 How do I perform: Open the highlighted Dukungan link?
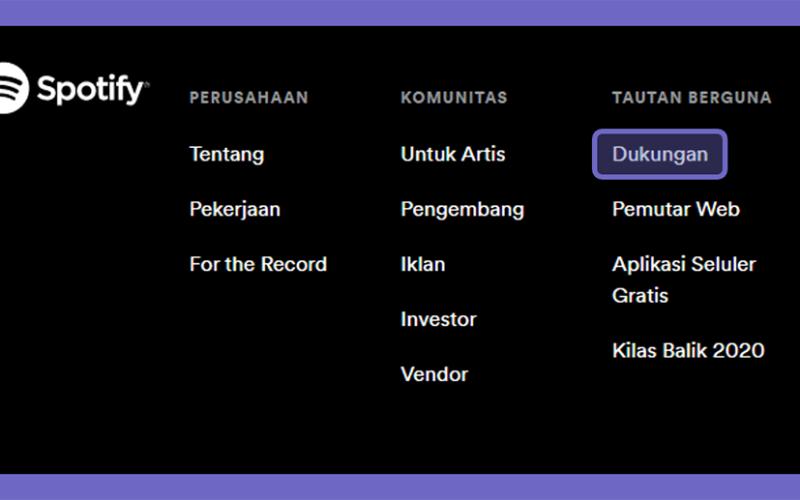(x=660, y=154)
